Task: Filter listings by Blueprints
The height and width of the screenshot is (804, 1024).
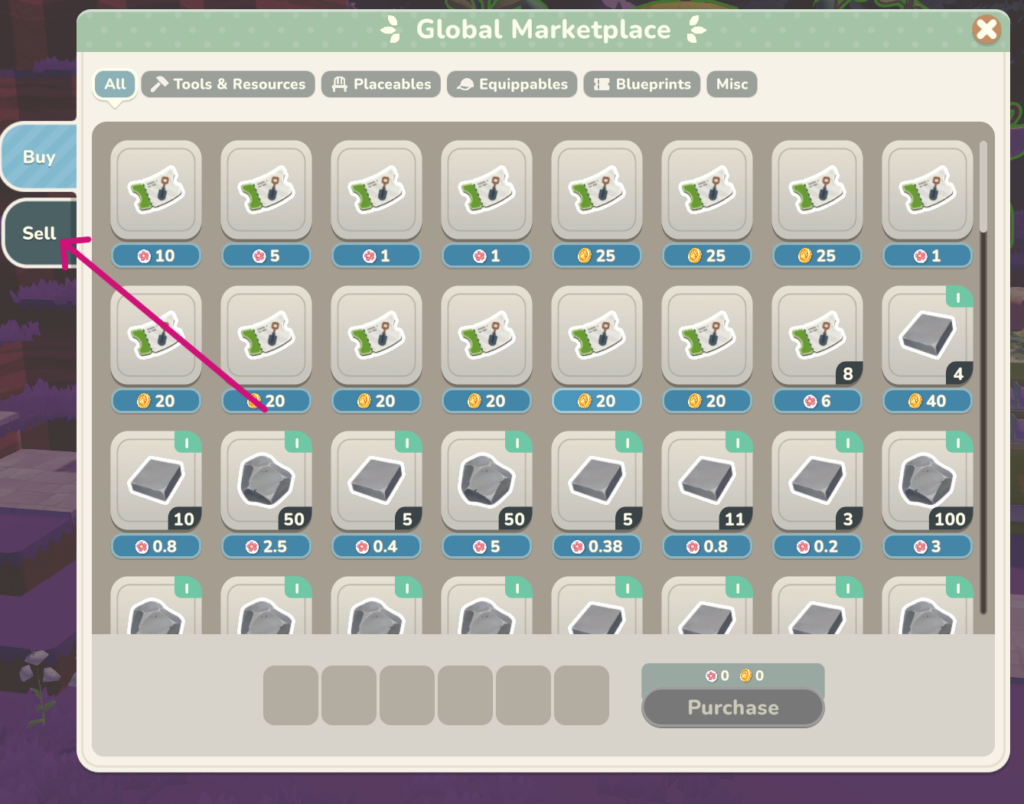Action: (x=641, y=84)
